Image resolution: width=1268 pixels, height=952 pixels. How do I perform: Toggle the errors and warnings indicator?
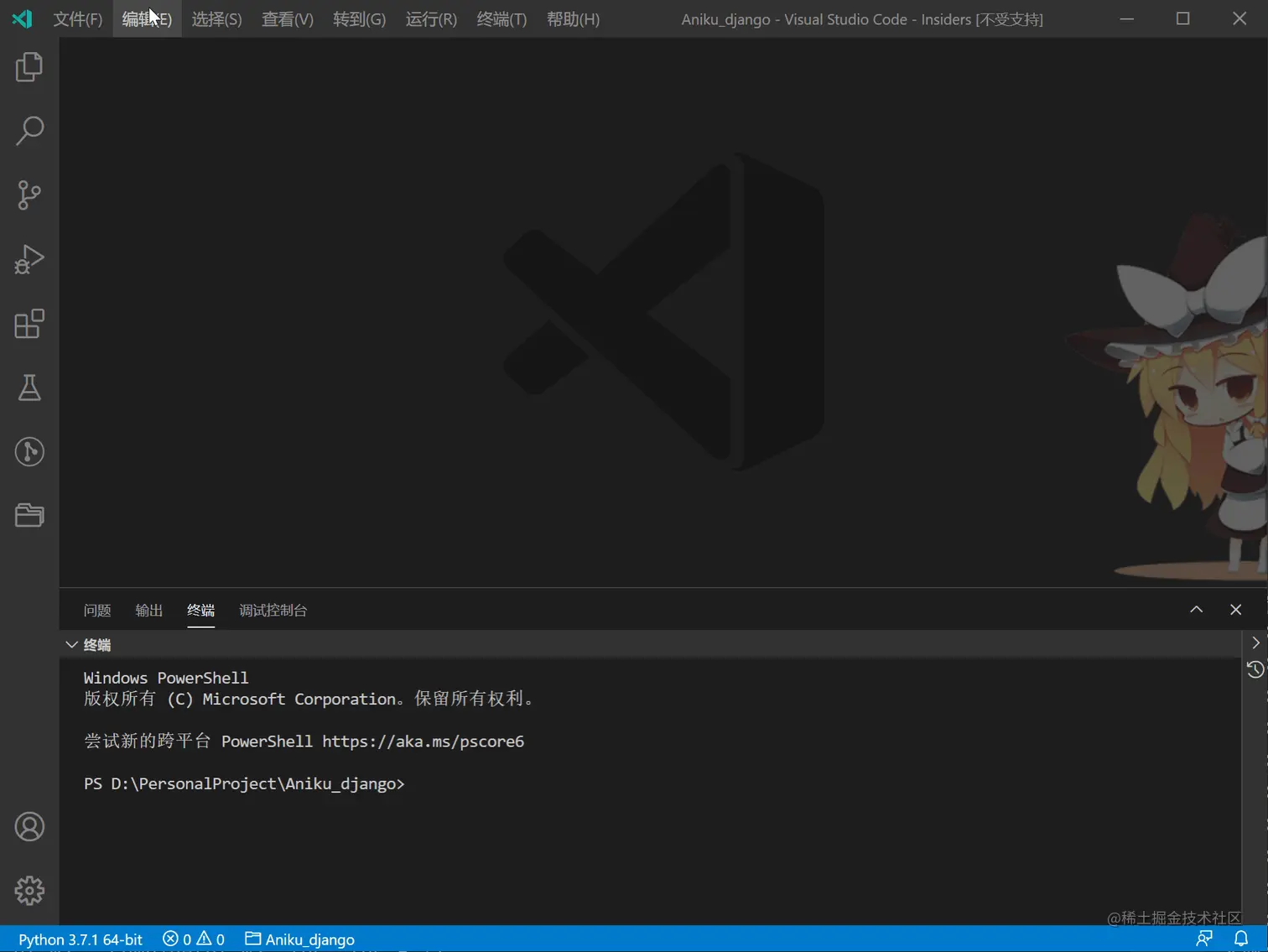click(193, 939)
